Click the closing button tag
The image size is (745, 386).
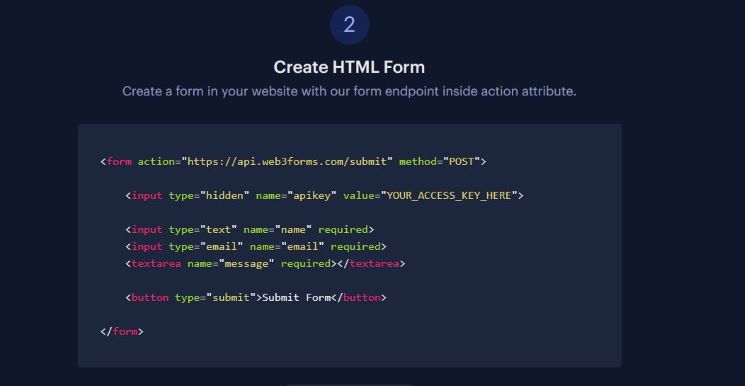359,298
